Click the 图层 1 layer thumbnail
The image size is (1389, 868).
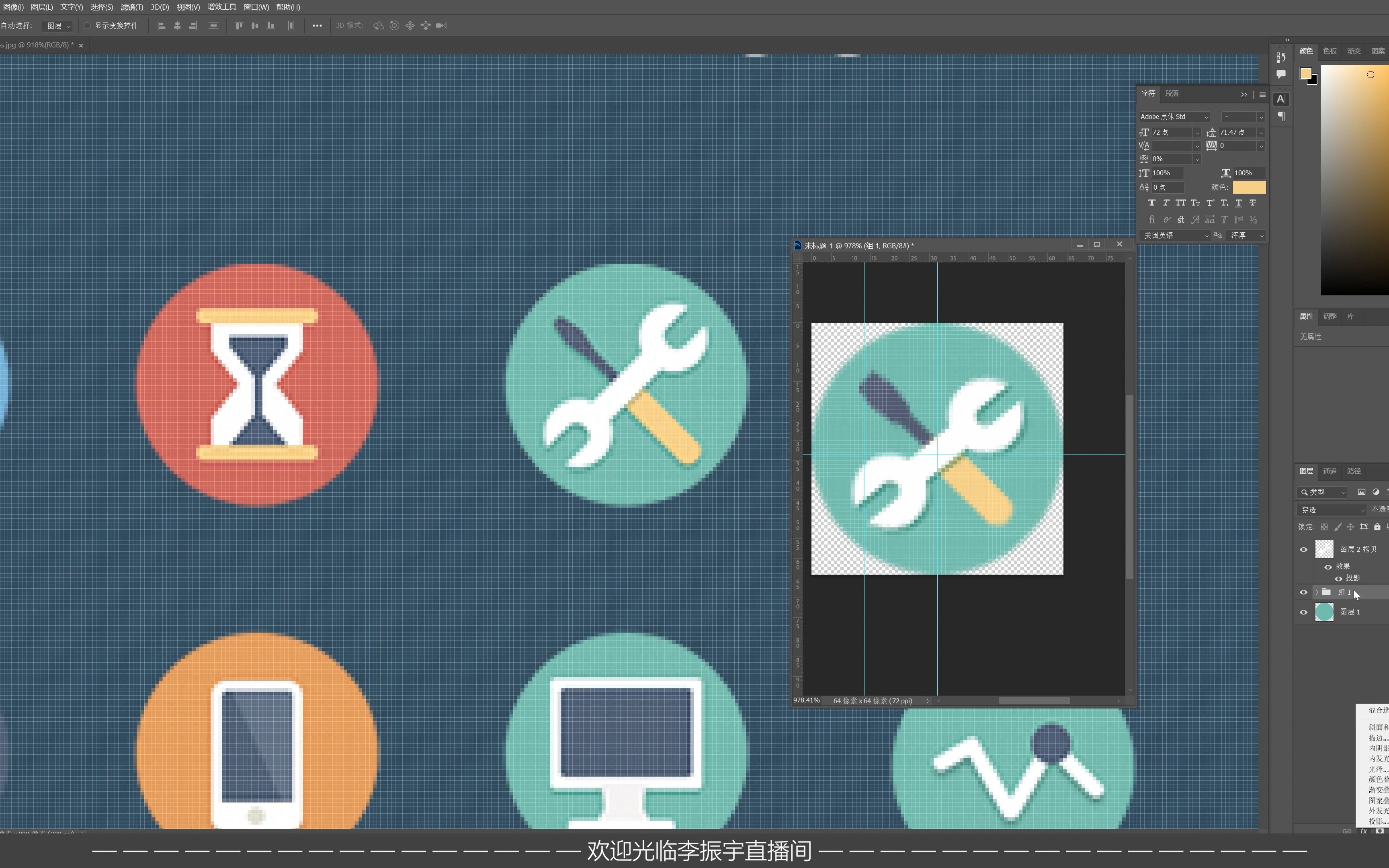1324,612
